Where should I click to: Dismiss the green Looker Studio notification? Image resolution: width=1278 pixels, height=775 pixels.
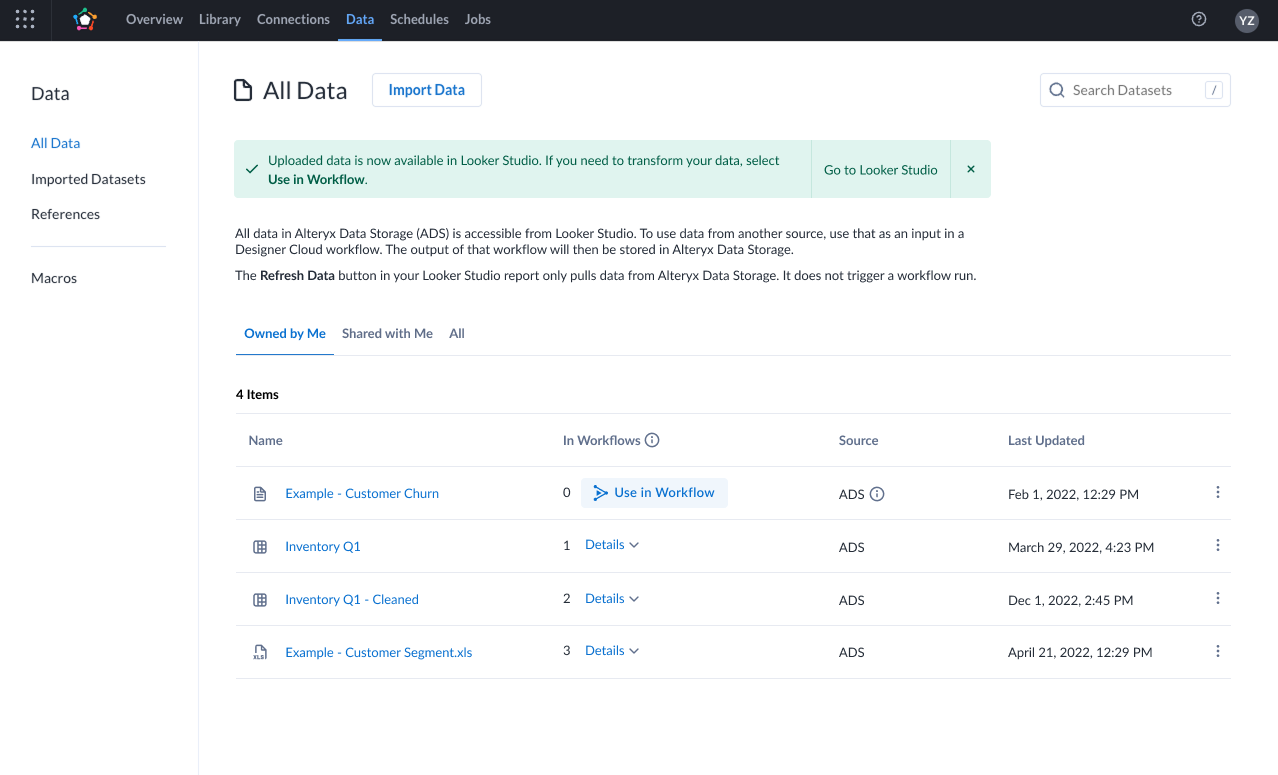pyautogui.click(x=970, y=169)
